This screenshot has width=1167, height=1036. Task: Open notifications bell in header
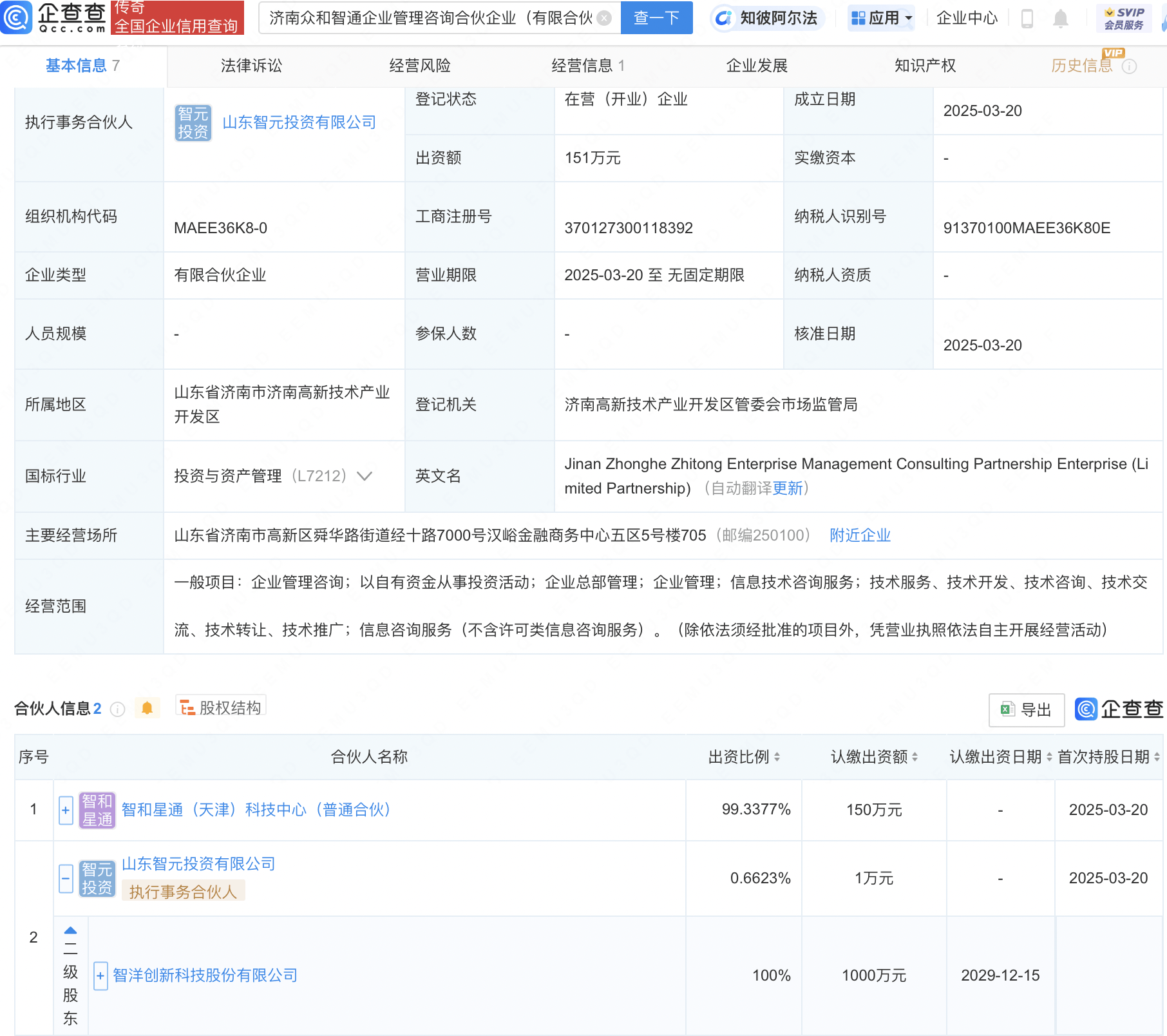pyautogui.click(x=1060, y=18)
